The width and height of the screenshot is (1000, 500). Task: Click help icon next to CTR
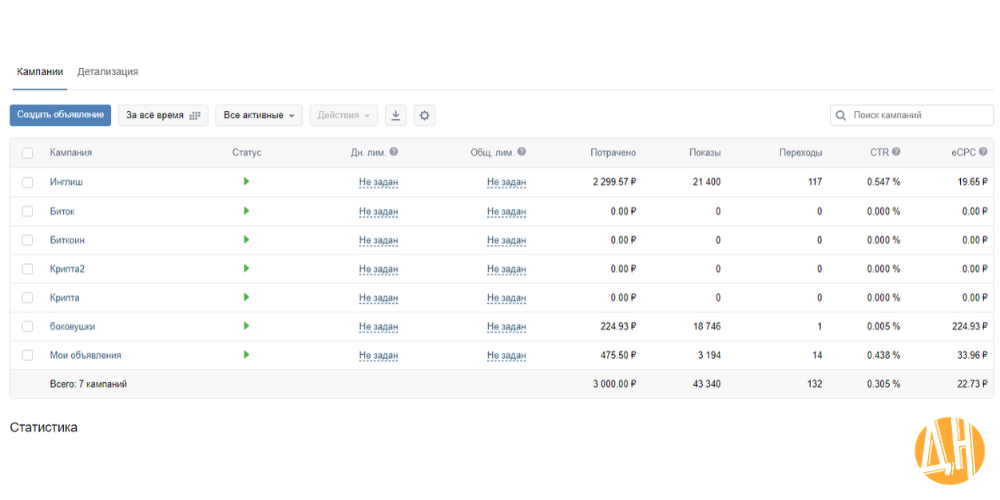tap(896, 152)
